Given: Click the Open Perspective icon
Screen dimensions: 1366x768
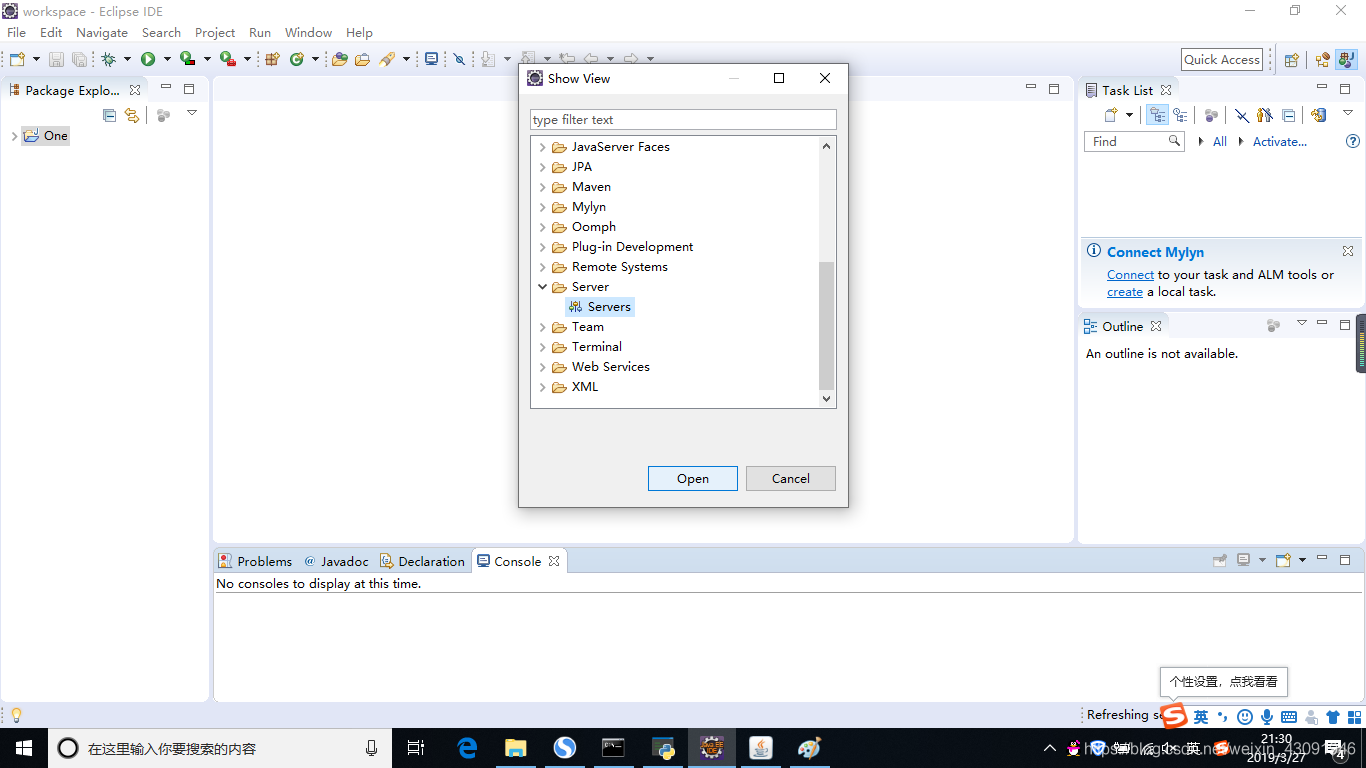Looking at the screenshot, I should point(1292,59).
